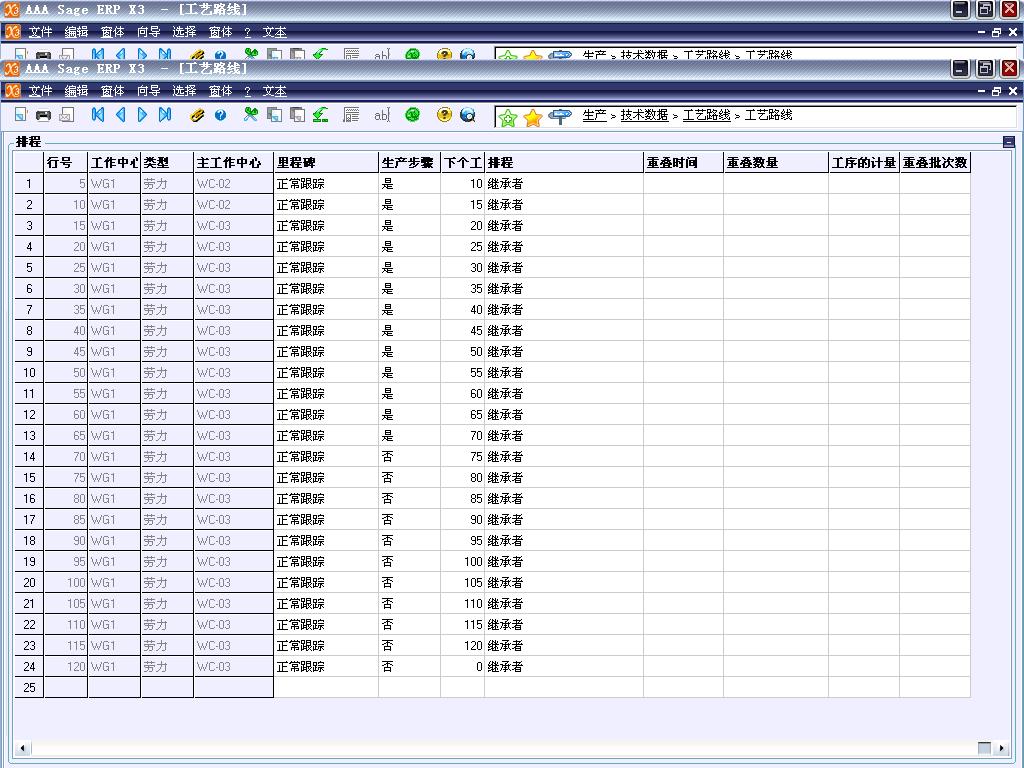Open the 编辑 menu in the front window
Screen dimensions: 1024x768
76,91
